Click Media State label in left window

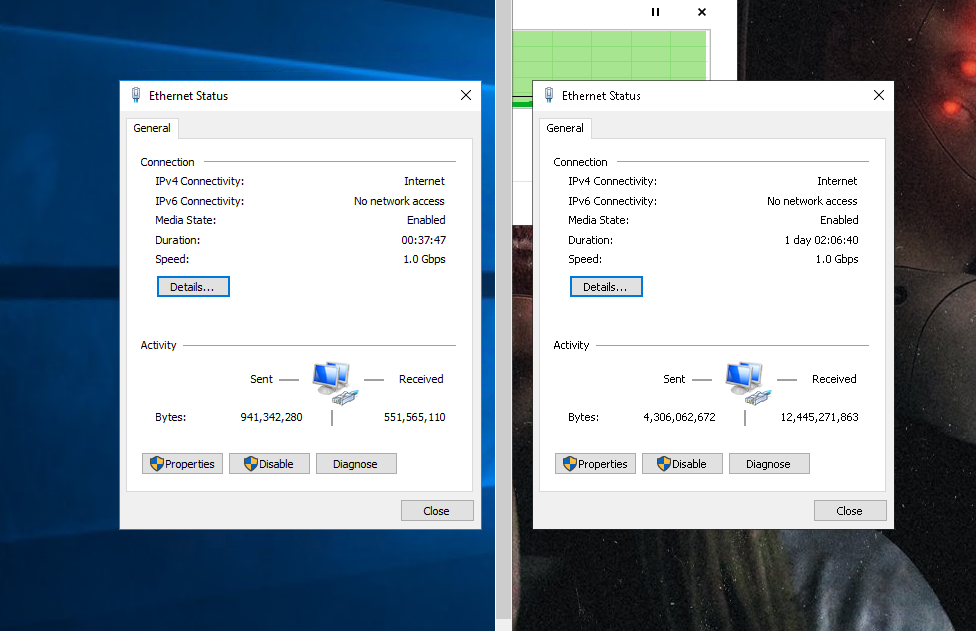coord(185,220)
